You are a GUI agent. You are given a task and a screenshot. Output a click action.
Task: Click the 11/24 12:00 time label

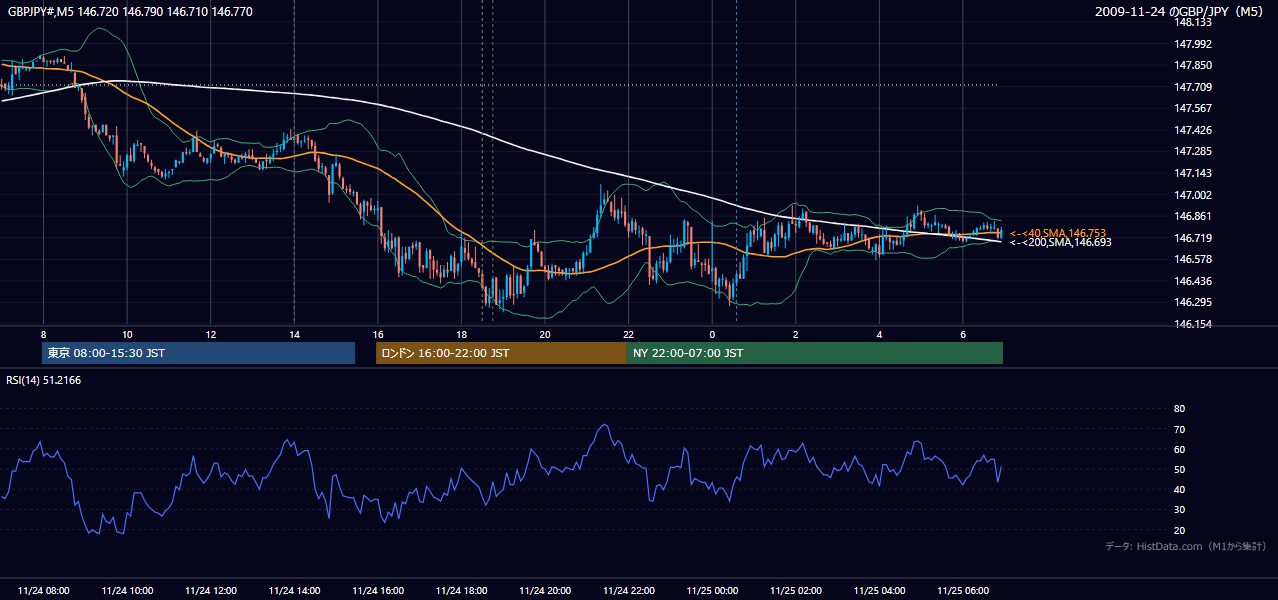[x=211, y=590]
